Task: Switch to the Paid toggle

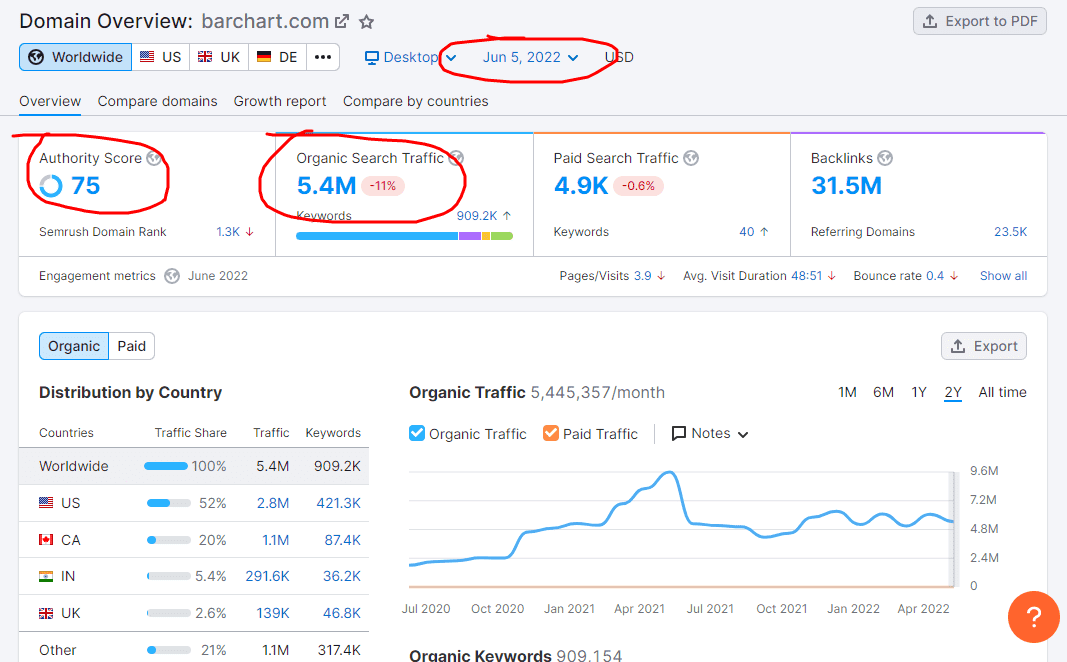Action: click(131, 346)
